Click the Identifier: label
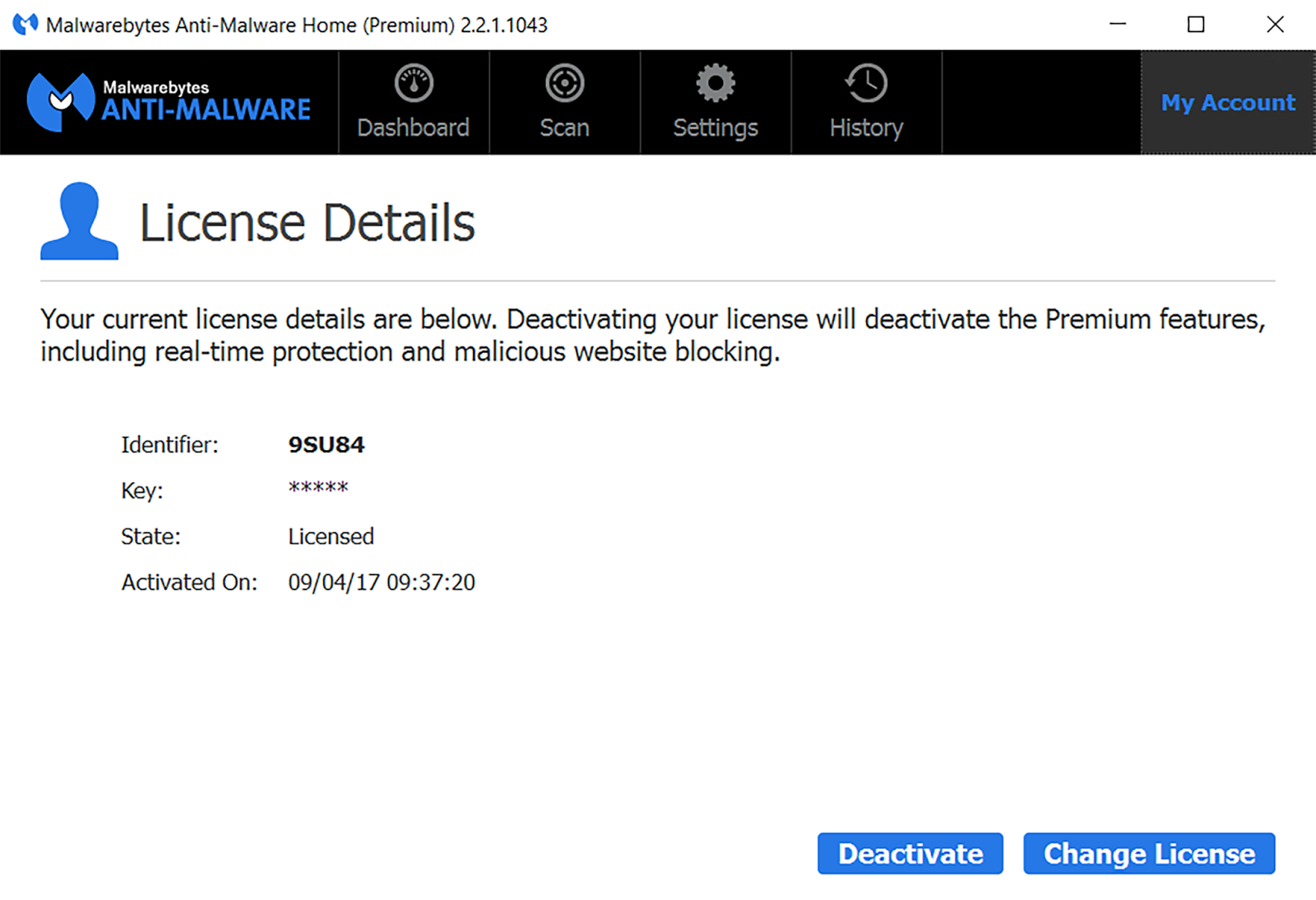1316x900 pixels. (169, 445)
